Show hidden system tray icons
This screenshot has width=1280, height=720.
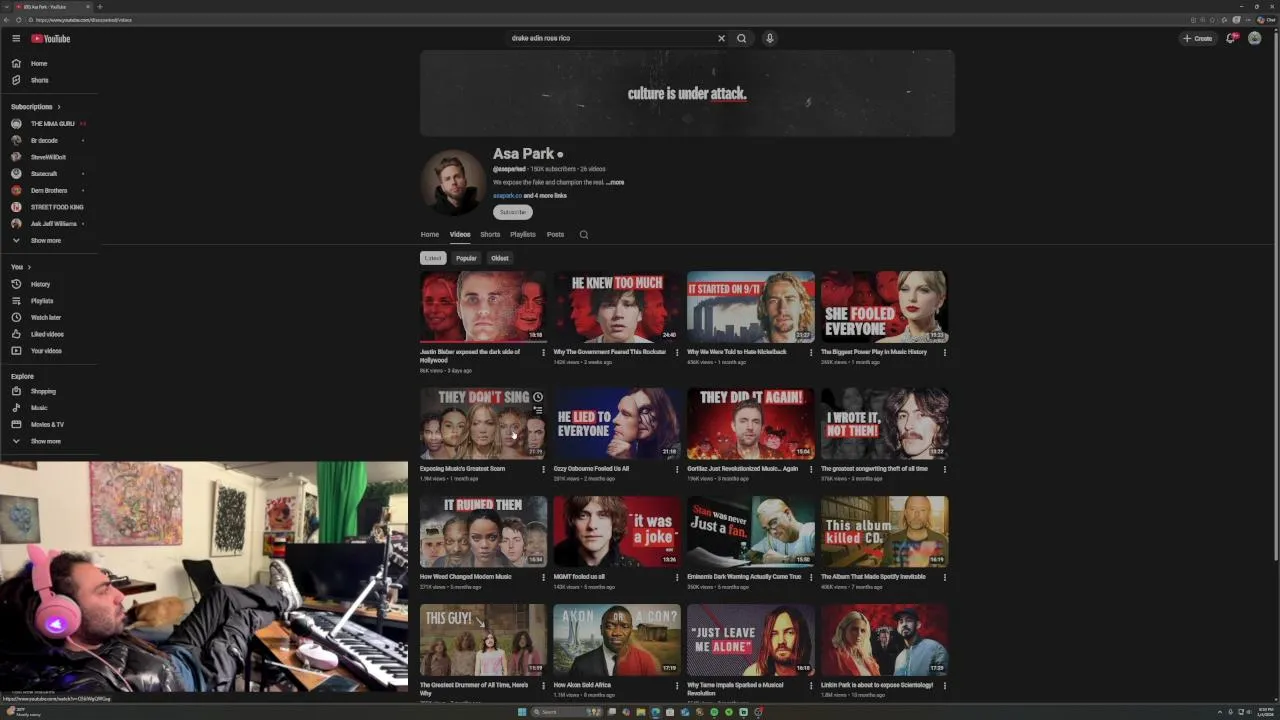point(1219,712)
